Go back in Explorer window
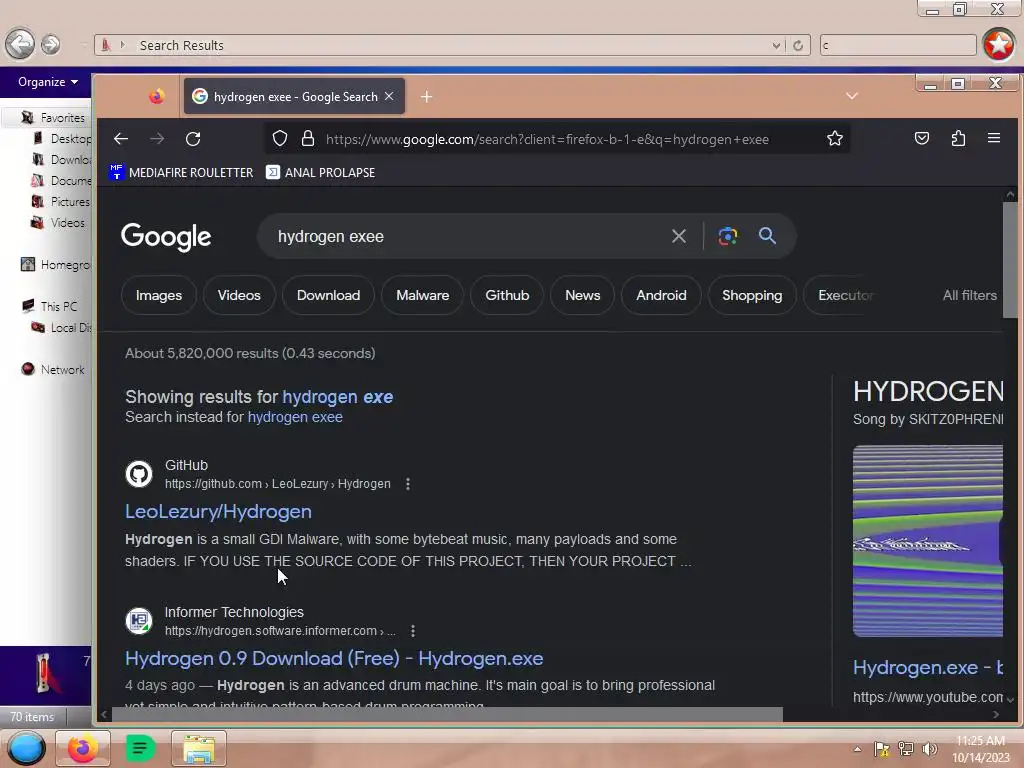Image resolution: width=1024 pixels, height=768 pixels. pos(20,44)
